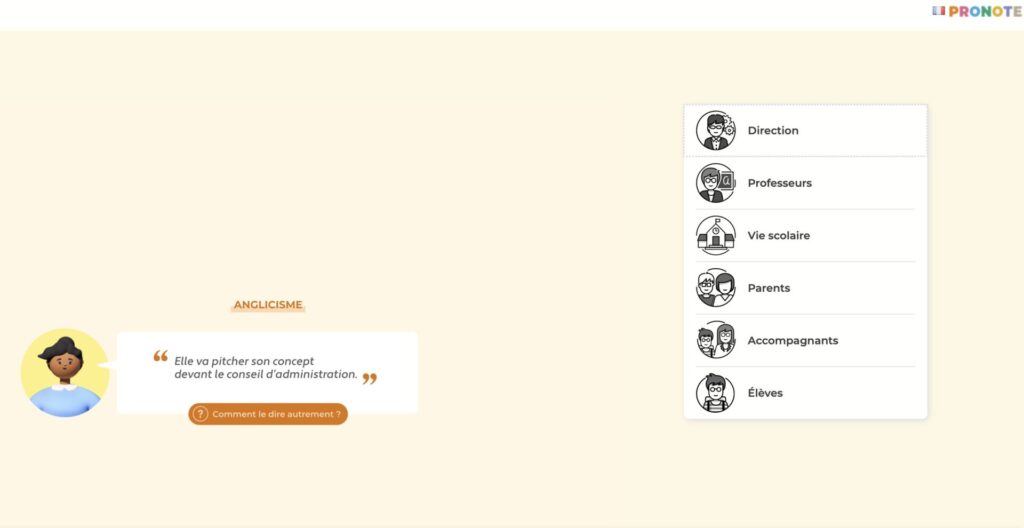Open the Direction login space label
The height and width of the screenshot is (528, 1024).
tap(773, 131)
